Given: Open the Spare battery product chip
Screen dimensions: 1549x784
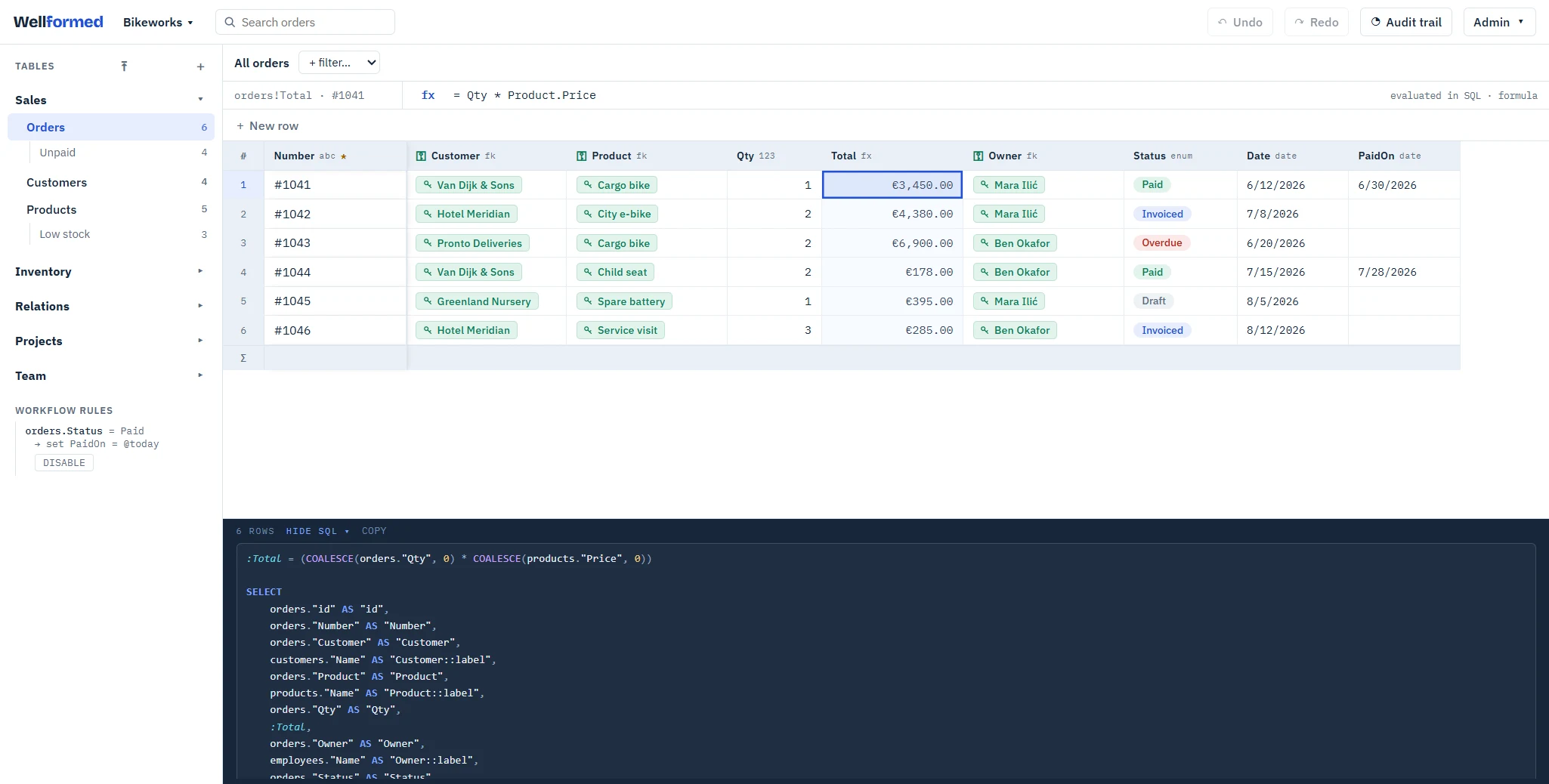Looking at the screenshot, I should tap(624, 301).
